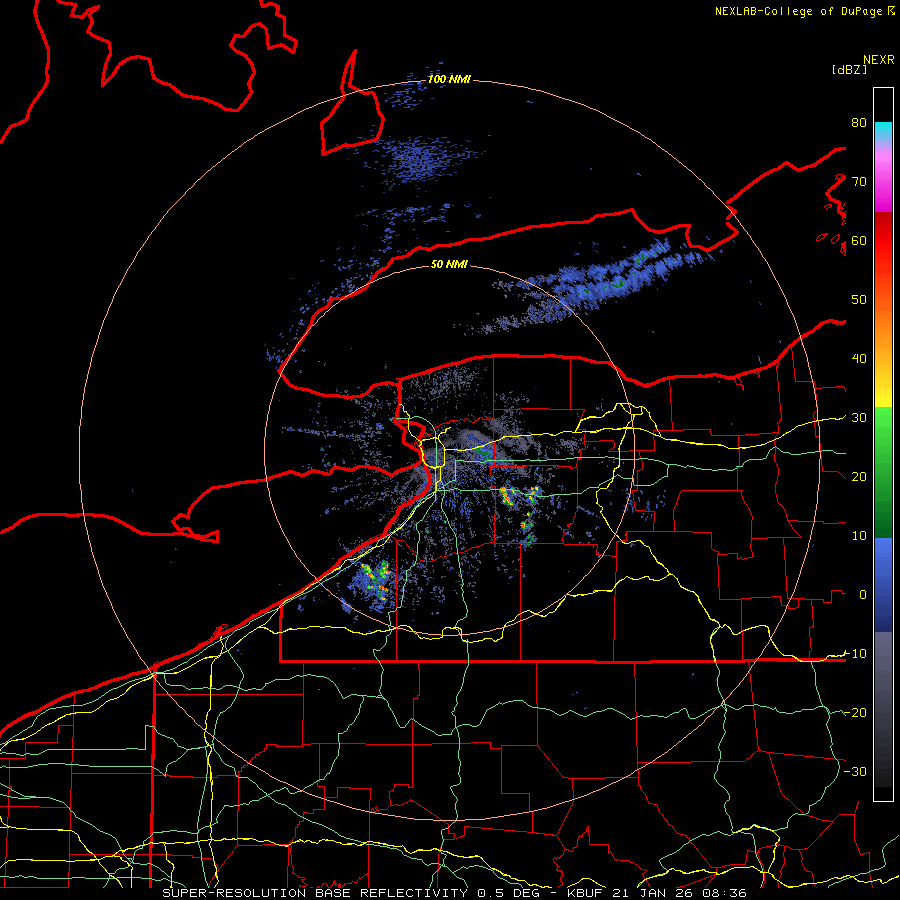Click the -30 value on dBZ scale

pyautogui.click(x=855, y=771)
